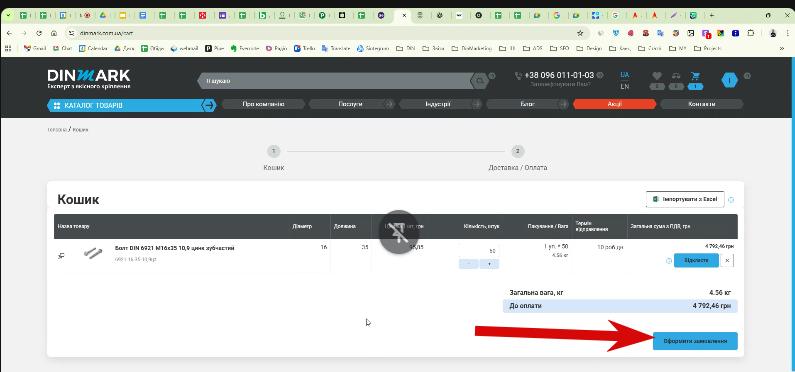Remove the bolt item with X button
This screenshot has width=795, height=372.
(727, 261)
